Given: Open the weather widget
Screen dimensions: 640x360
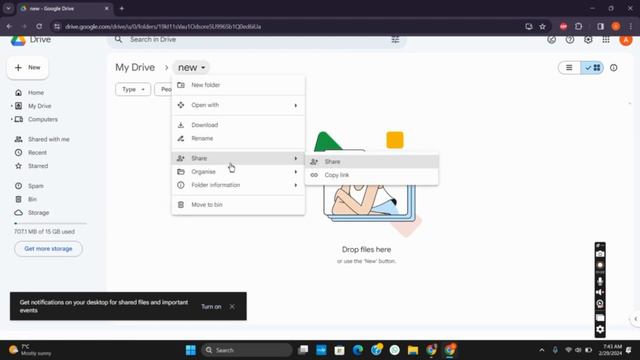Looking at the screenshot, I should [x=31, y=350].
